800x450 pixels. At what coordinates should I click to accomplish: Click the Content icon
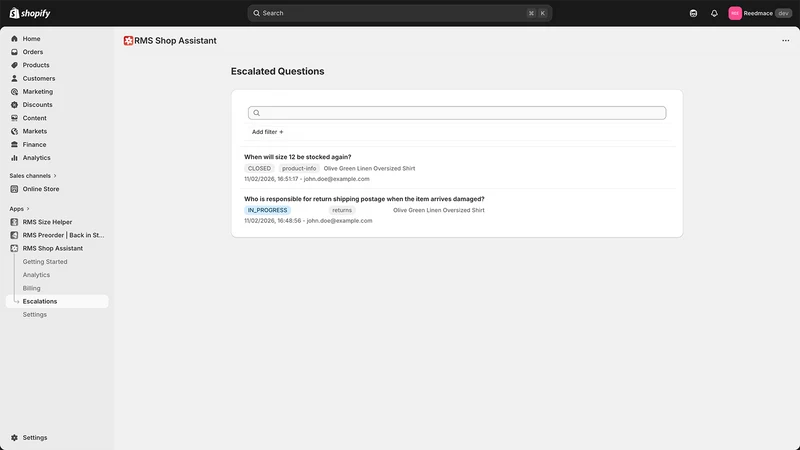14,118
